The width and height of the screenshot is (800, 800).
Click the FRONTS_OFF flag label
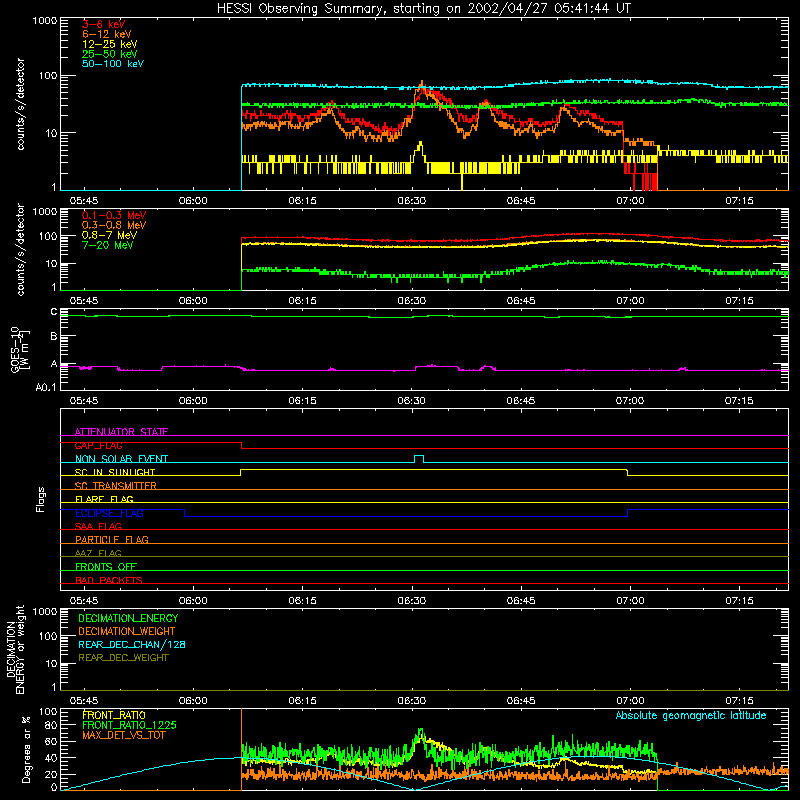click(x=106, y=567)
